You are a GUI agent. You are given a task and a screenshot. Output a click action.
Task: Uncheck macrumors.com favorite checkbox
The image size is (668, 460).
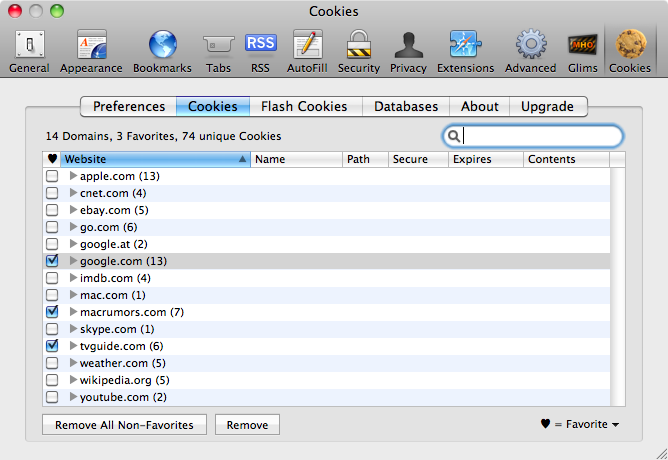coord(52,312)
